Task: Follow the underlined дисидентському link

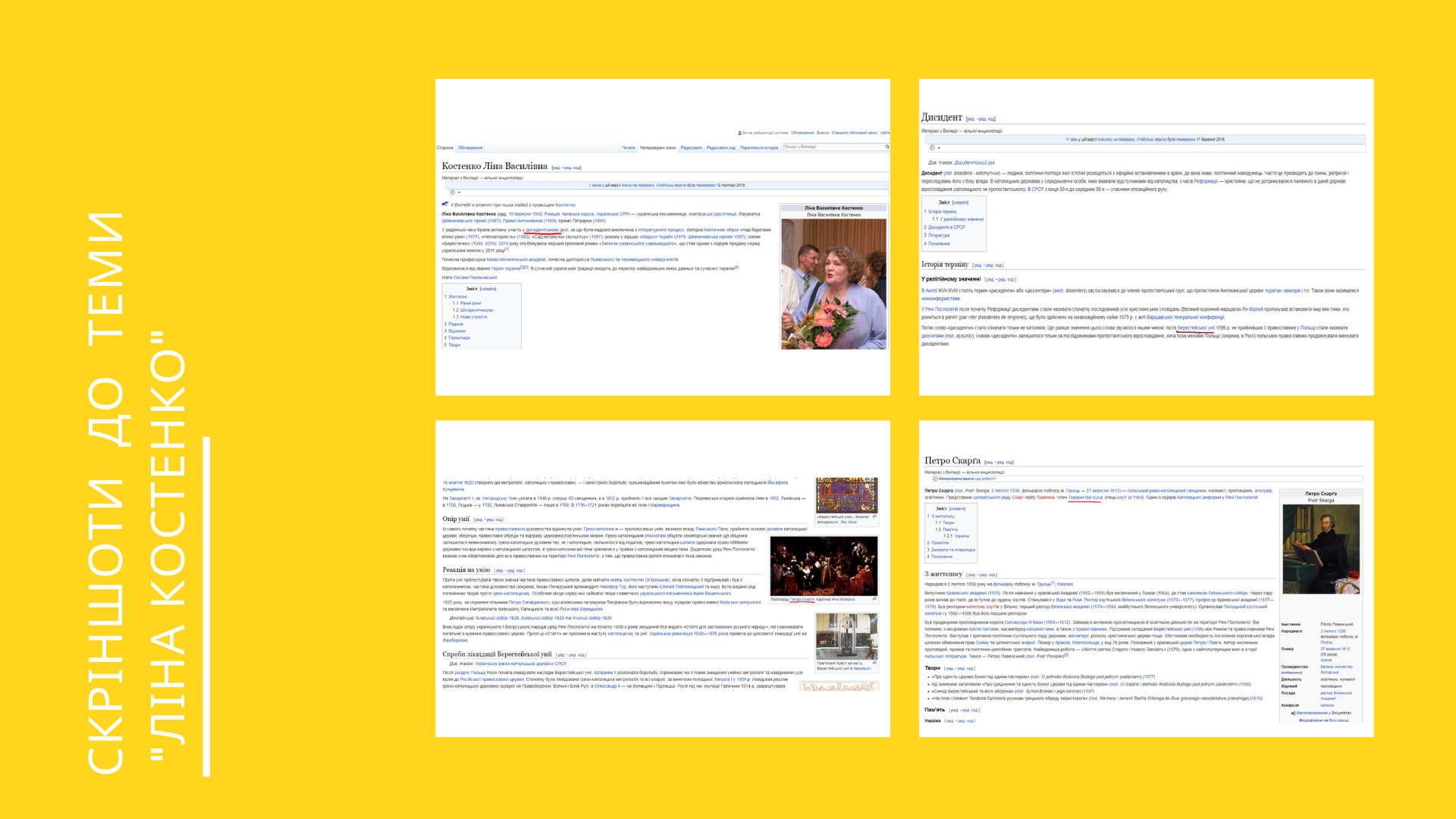Action: (541, 230)
